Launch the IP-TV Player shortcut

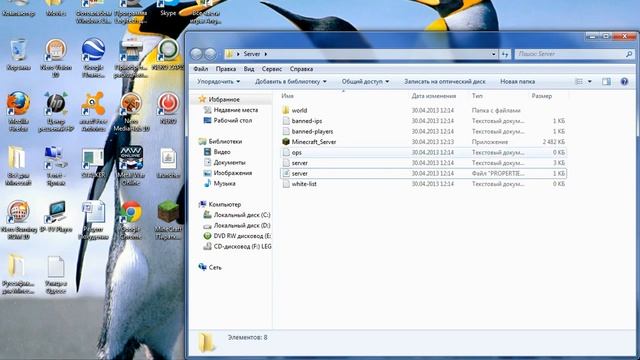(56, 216)
